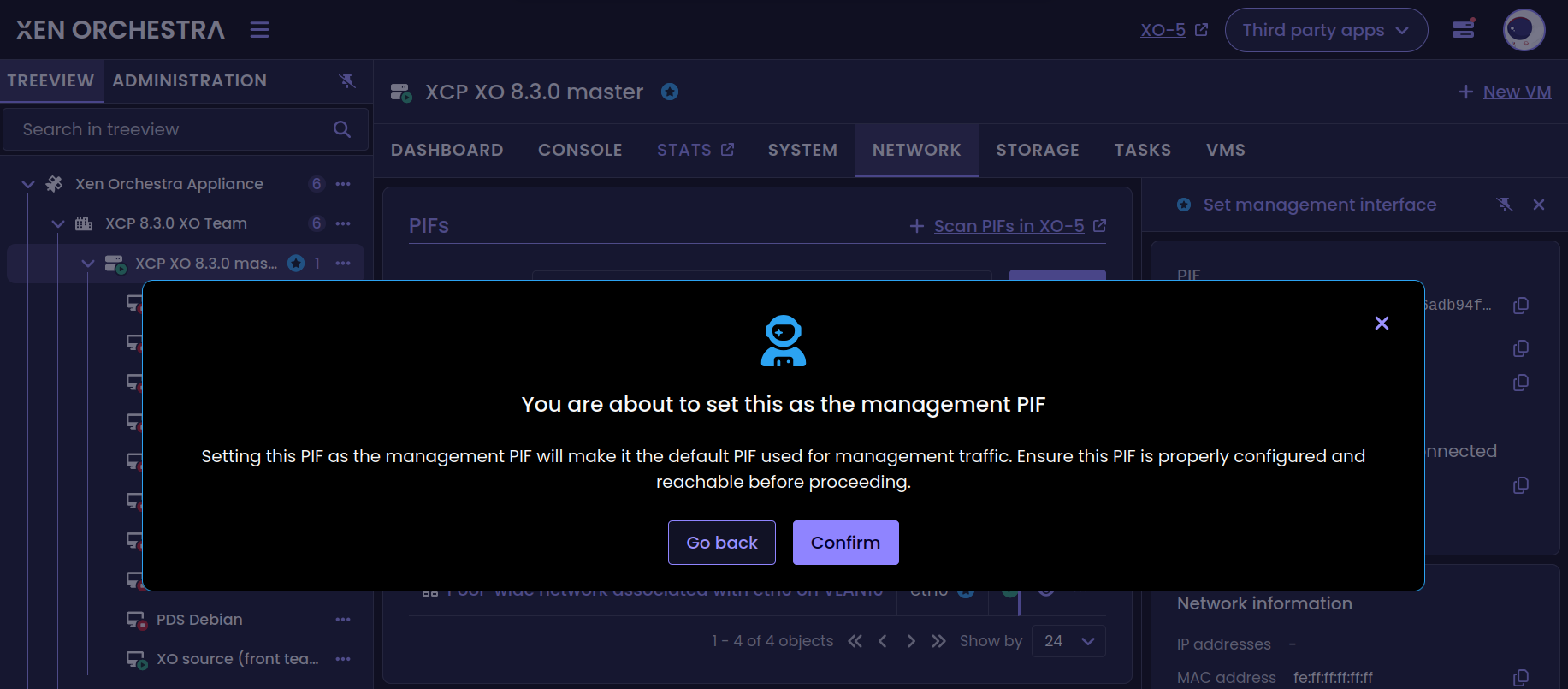Click the New VM link
This screenshot has height=689, width=1568.
(x=1505, y=92)
